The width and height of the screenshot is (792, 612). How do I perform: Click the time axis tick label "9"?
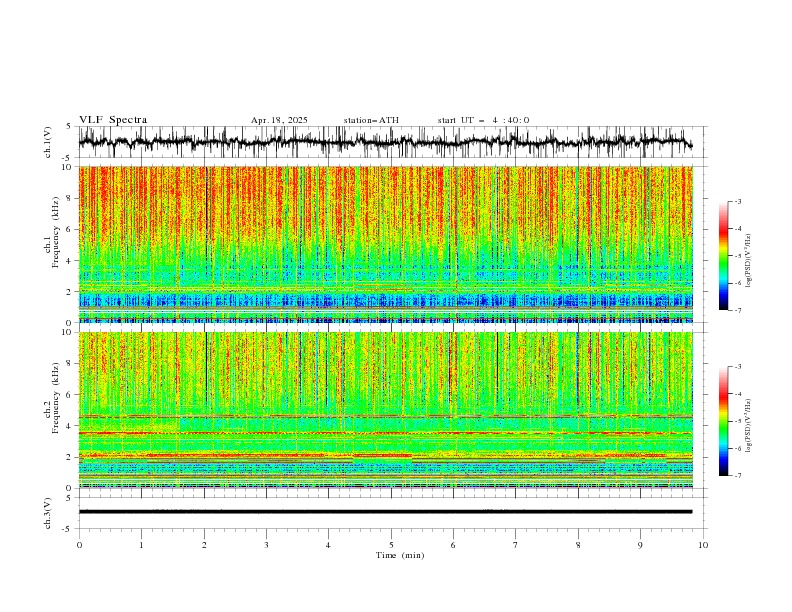click(x=640, y=545)
